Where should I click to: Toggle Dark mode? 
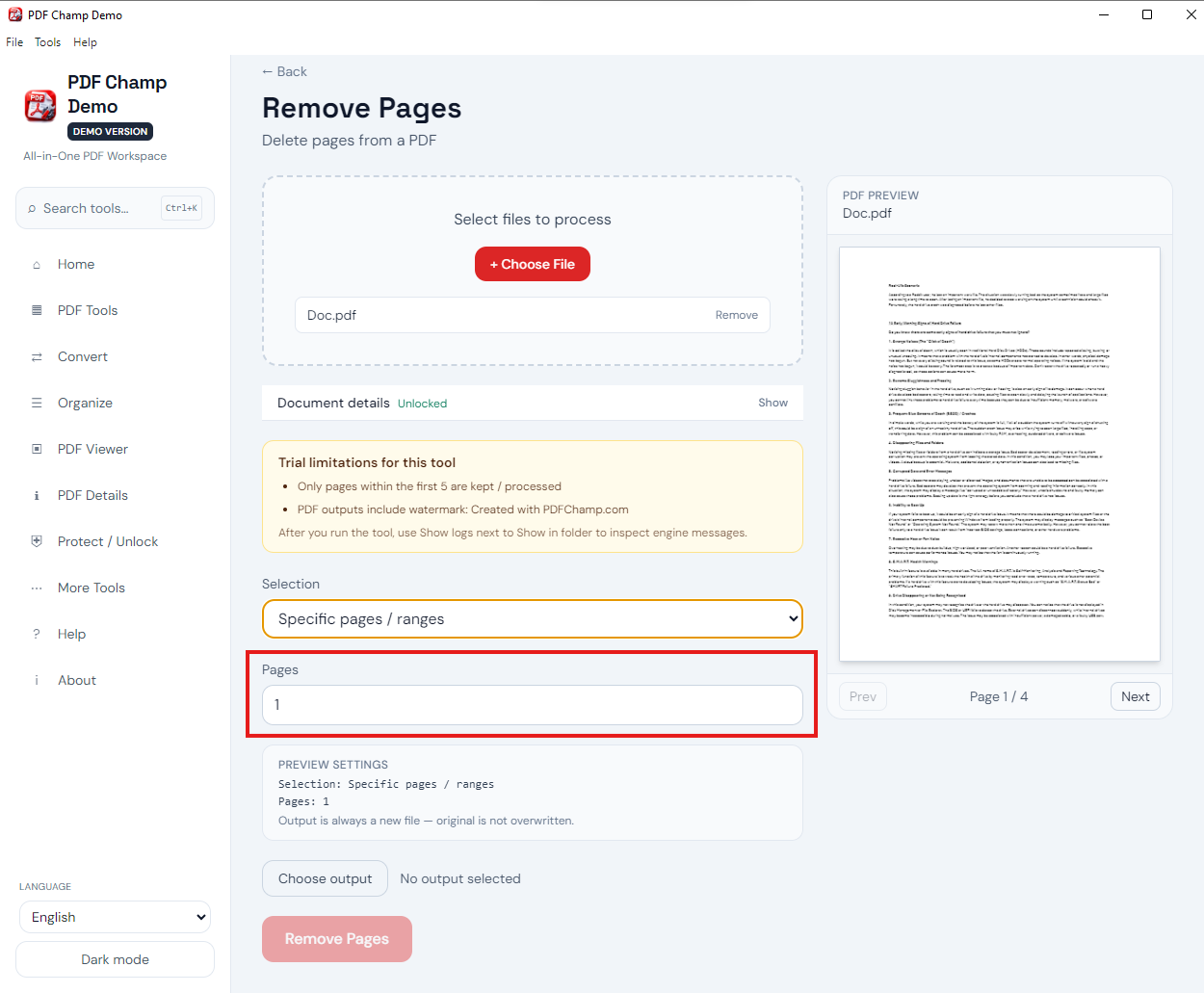click(x=115, y=959)
